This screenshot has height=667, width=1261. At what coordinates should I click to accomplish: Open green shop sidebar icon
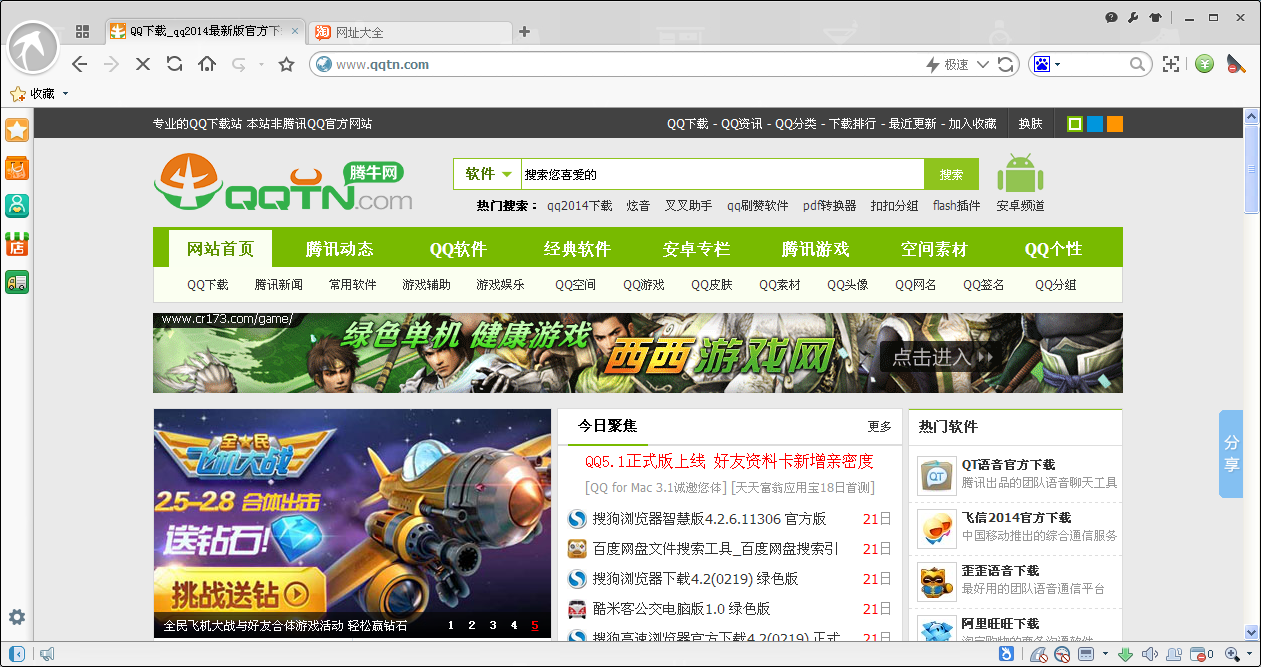17,243
